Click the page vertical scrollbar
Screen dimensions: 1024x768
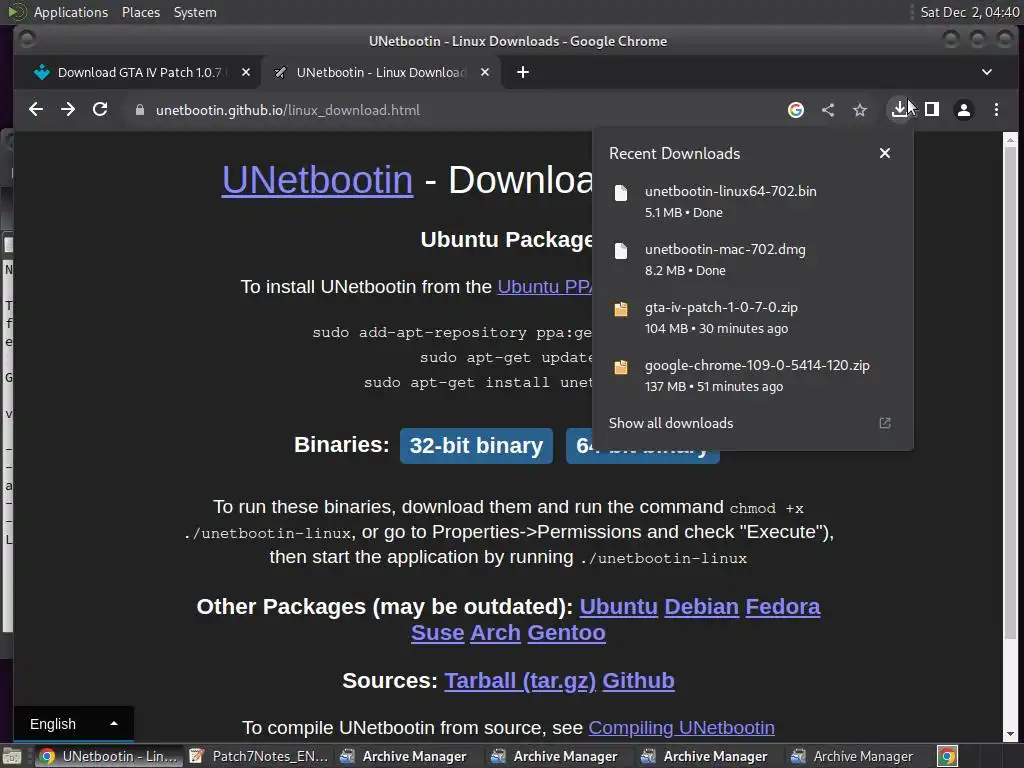[1010, 392]
